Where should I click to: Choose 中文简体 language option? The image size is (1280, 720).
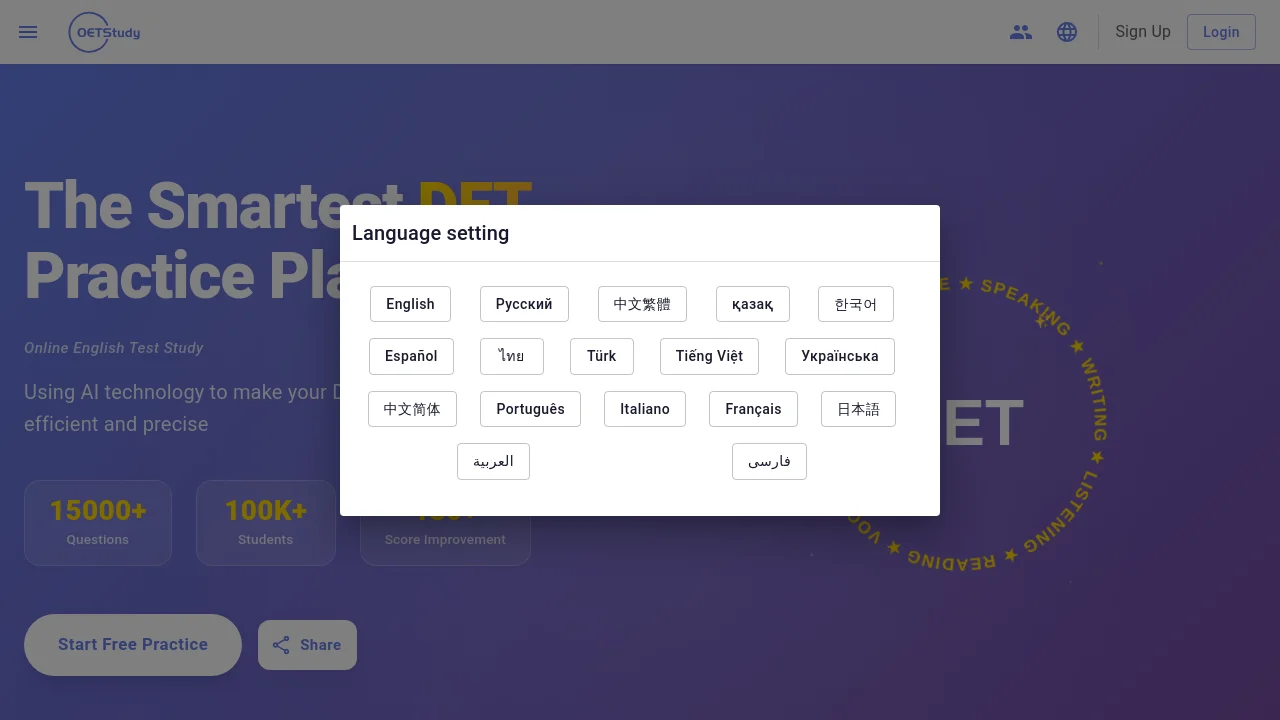click(x=412, y=409)
